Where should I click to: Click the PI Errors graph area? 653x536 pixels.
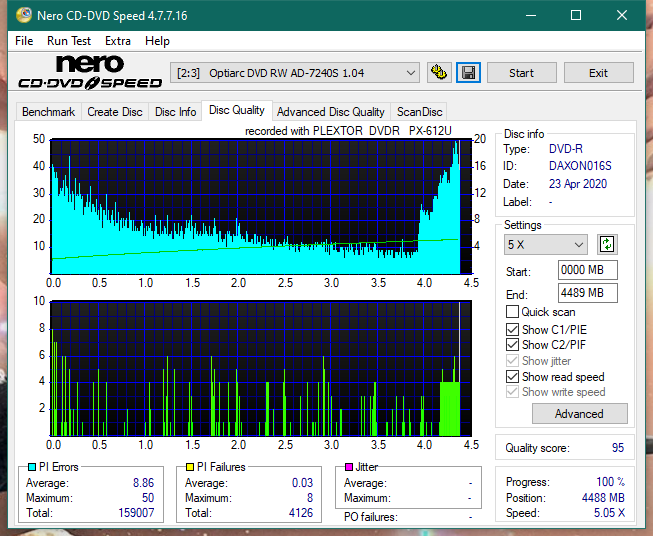click(261, 207)
